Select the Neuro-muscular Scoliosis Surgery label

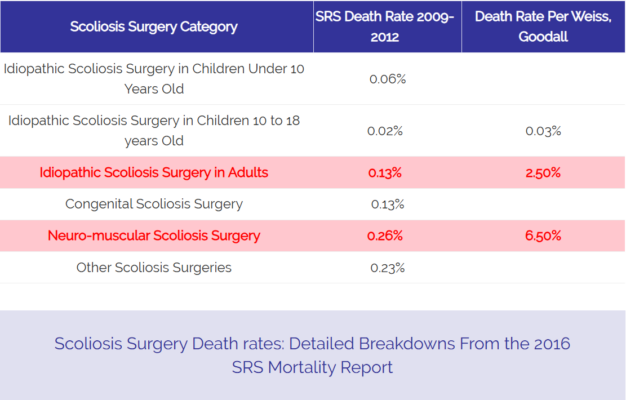point(154,236)
